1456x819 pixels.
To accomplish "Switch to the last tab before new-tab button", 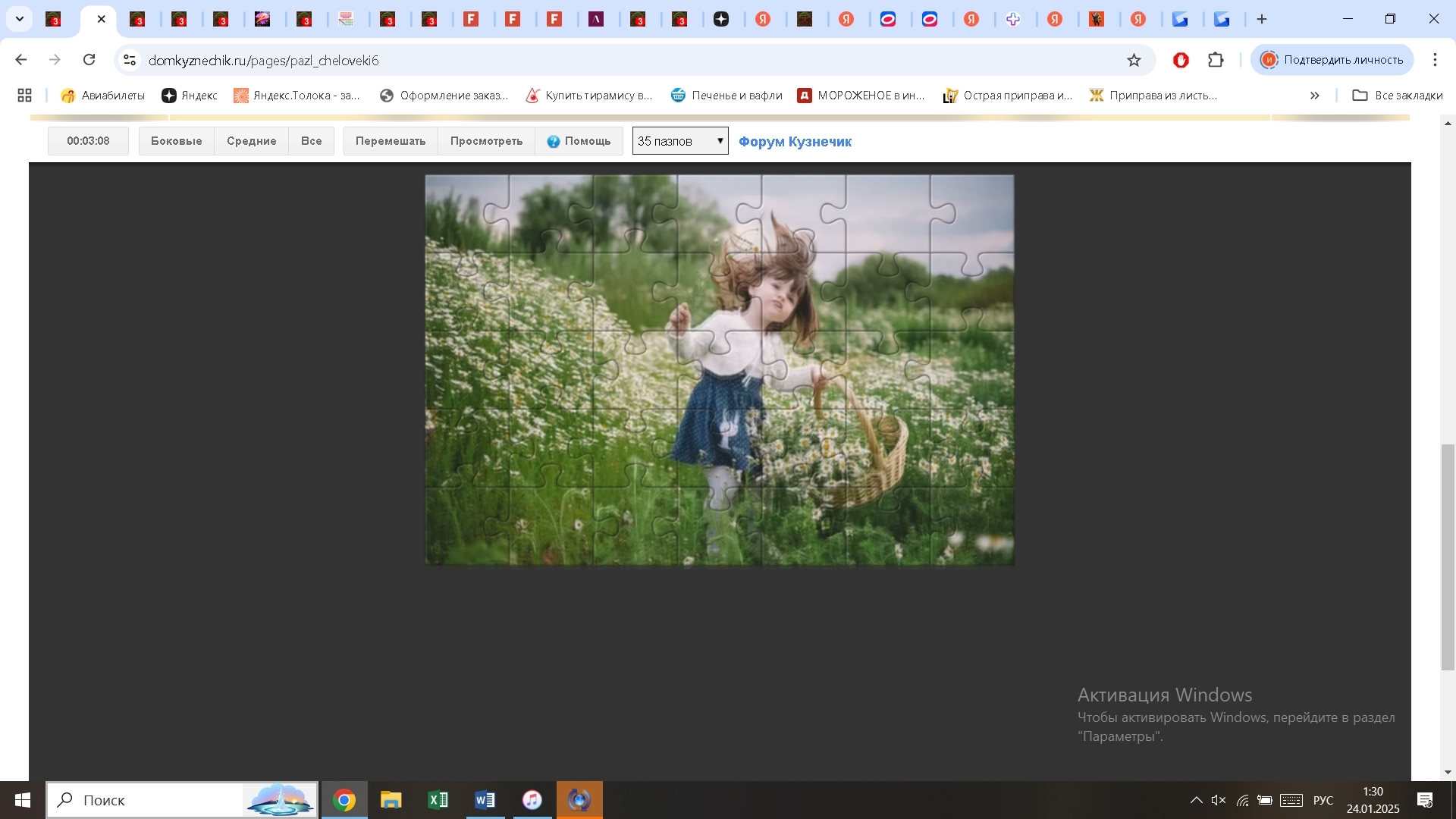I will (x=1222, y=19).
